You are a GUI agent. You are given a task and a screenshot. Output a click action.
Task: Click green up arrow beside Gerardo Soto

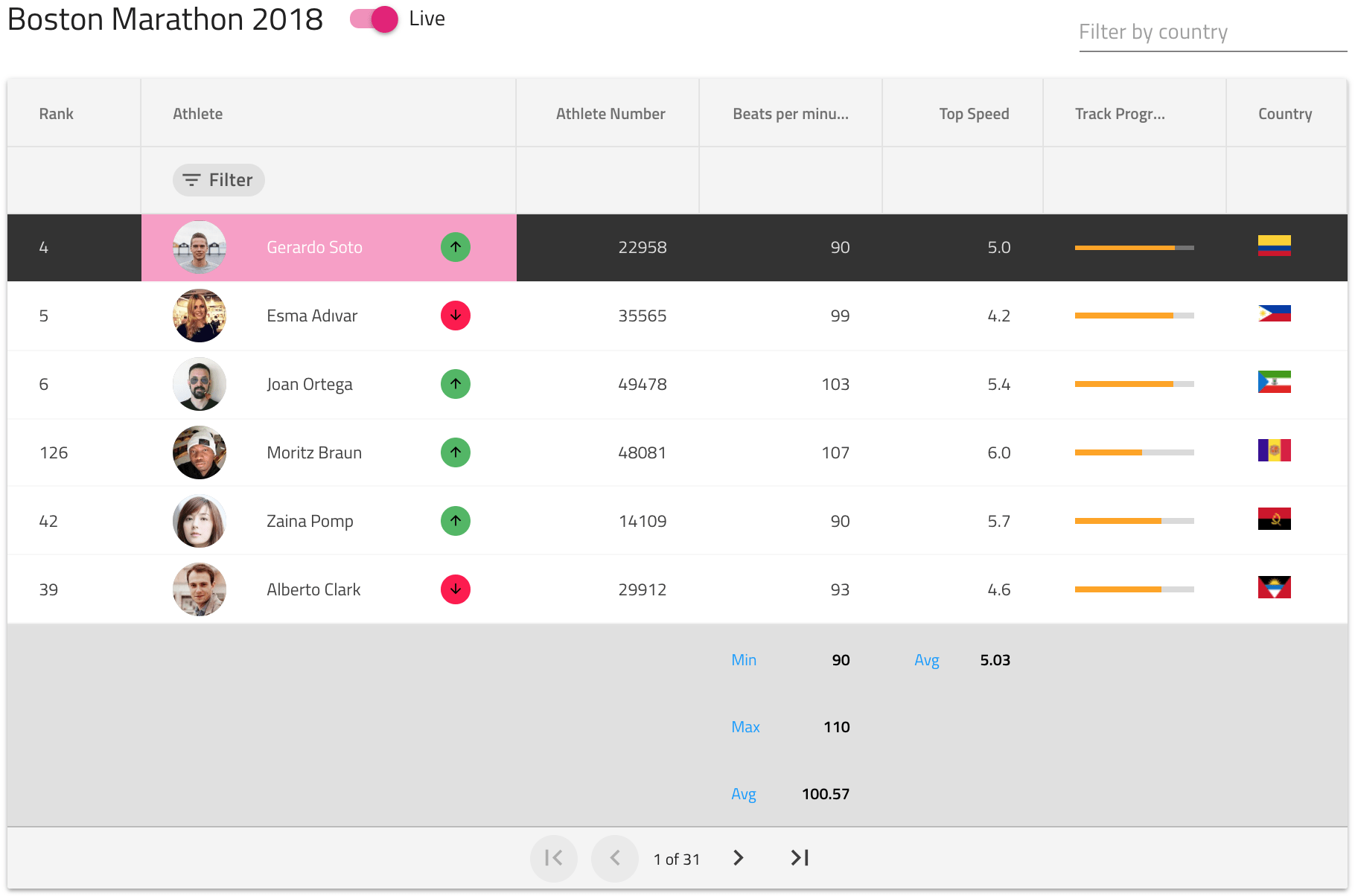click(455, 247)
